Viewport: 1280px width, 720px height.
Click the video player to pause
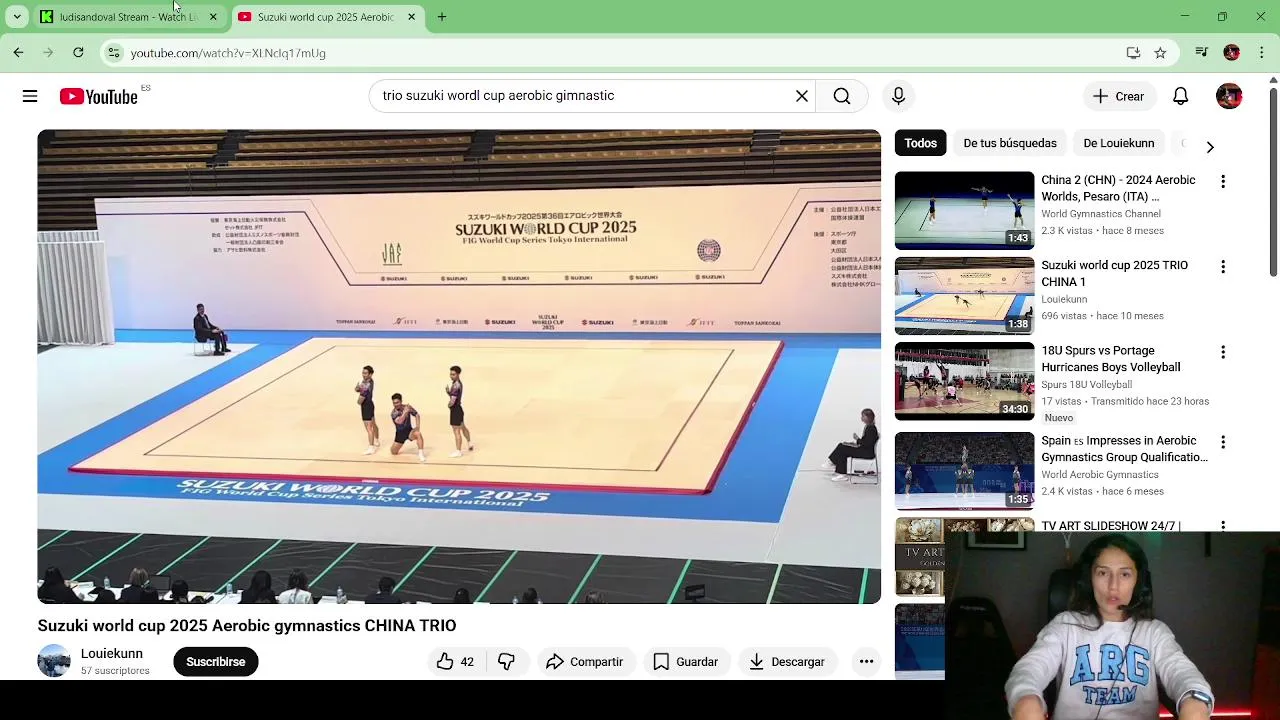459,366
